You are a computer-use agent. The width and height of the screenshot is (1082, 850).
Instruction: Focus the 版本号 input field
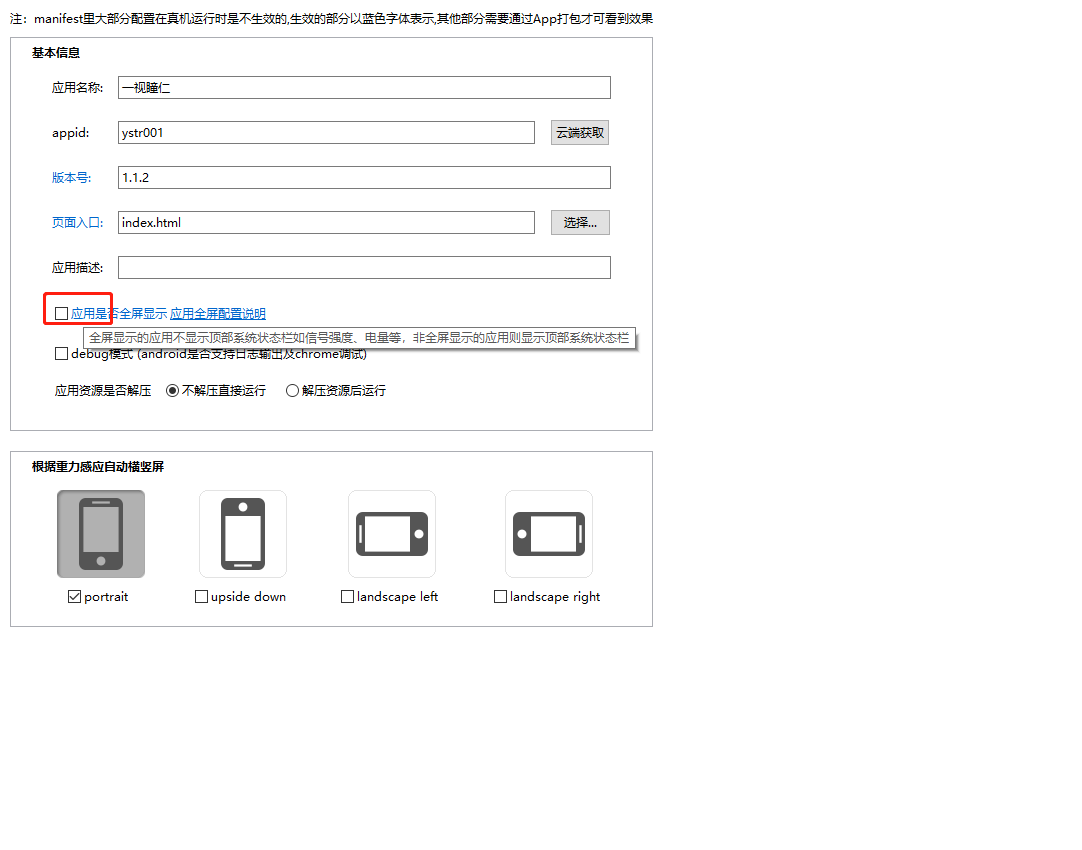364,178
